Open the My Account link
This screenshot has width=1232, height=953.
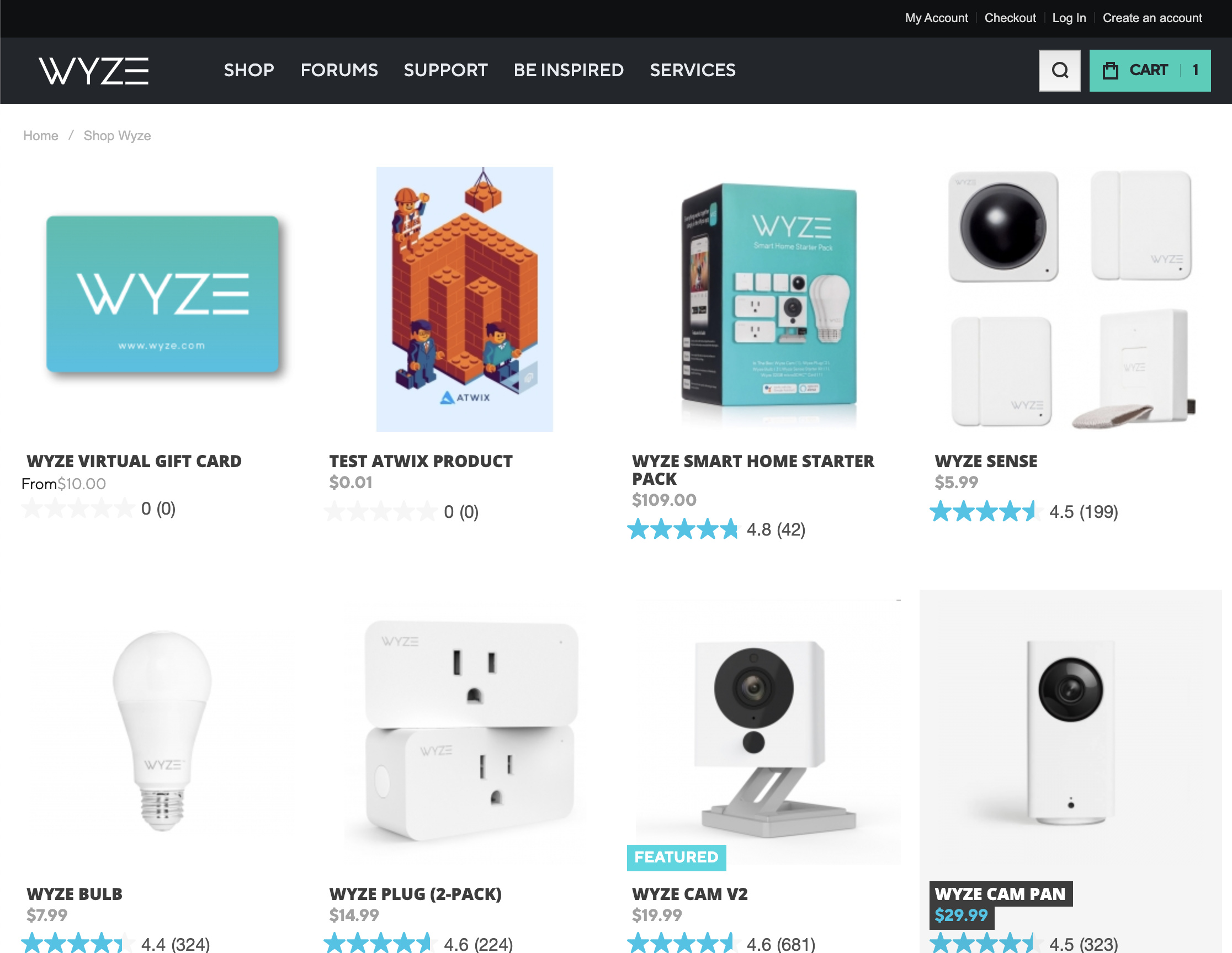point(936,18)
